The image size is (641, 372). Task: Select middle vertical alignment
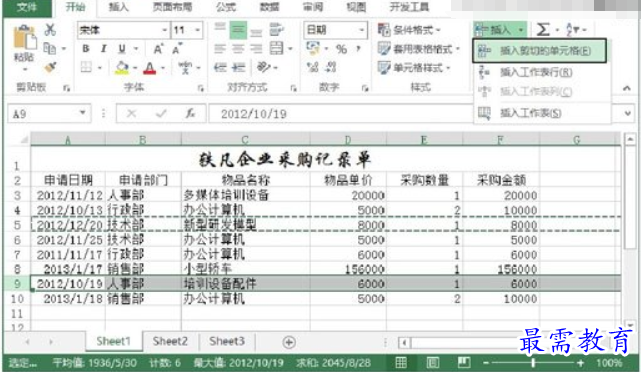pos(238,30)
